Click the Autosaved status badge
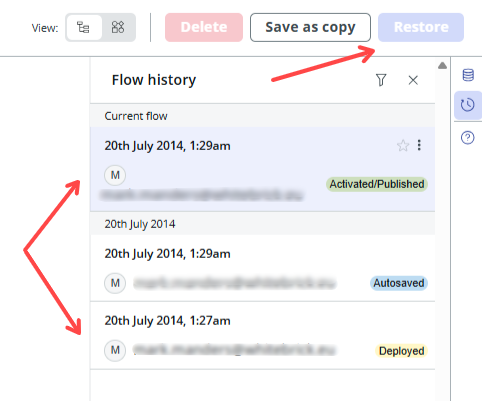 coord(399,283)
